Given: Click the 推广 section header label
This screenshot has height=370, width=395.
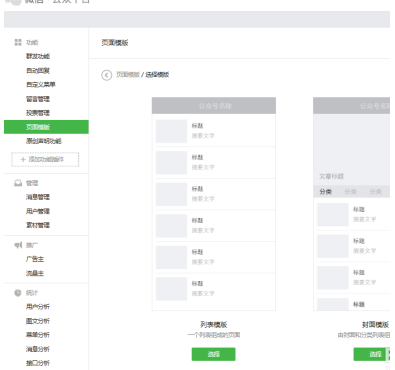Looking at the screenshot, I should pos(32,245).
